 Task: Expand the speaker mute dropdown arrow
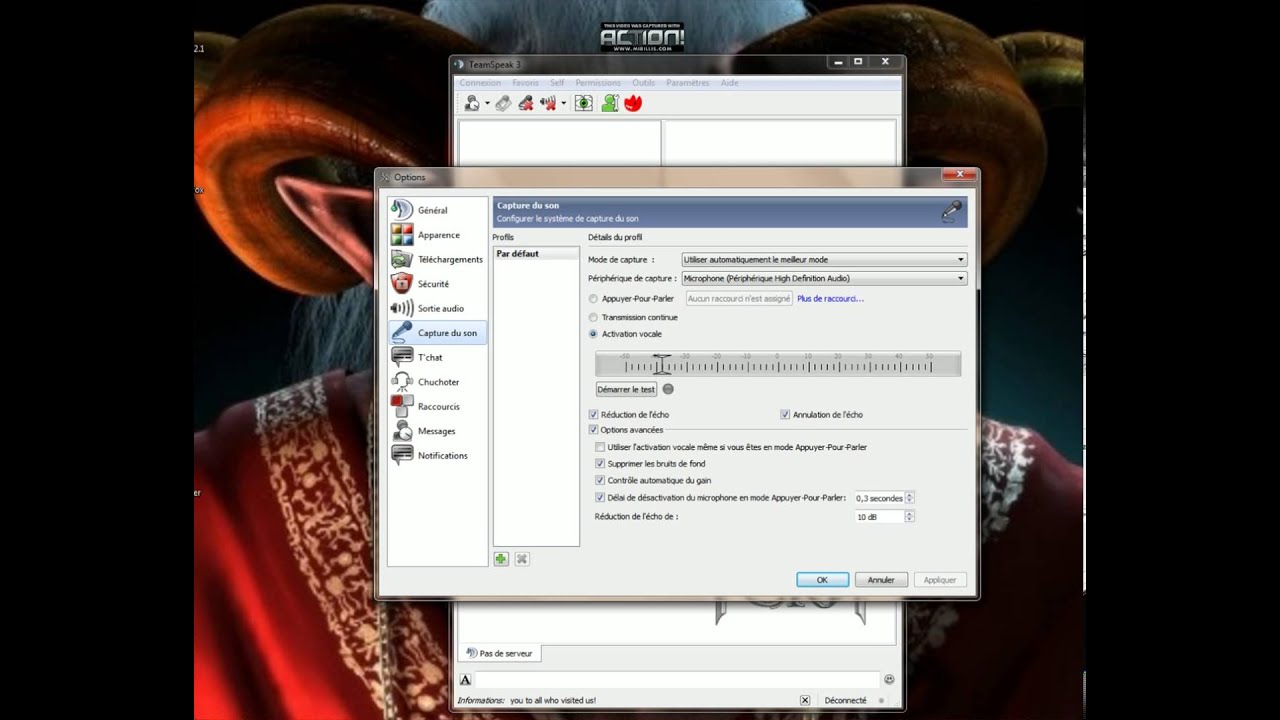[x=563, y=103]
